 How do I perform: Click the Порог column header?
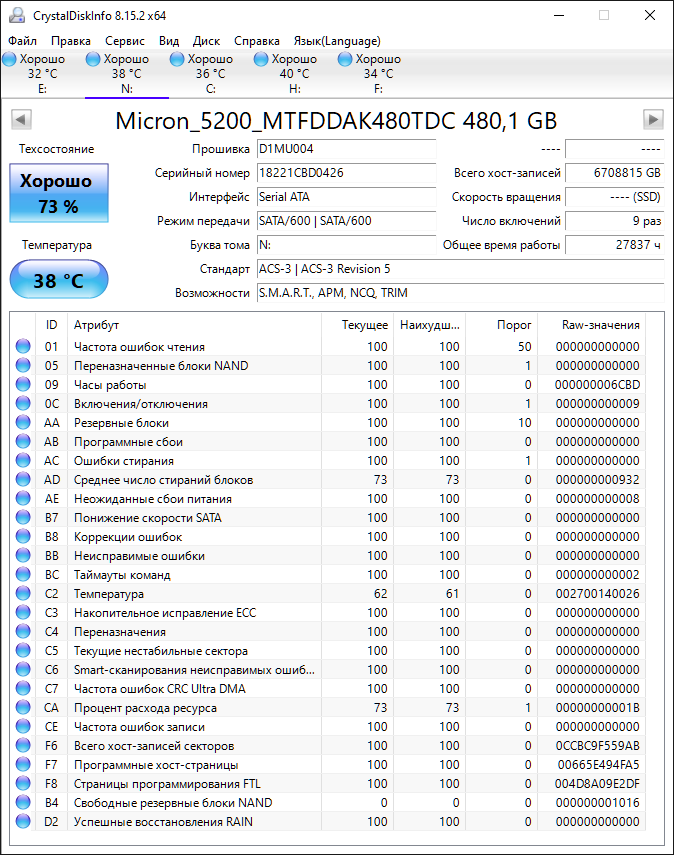click(502, 325)
